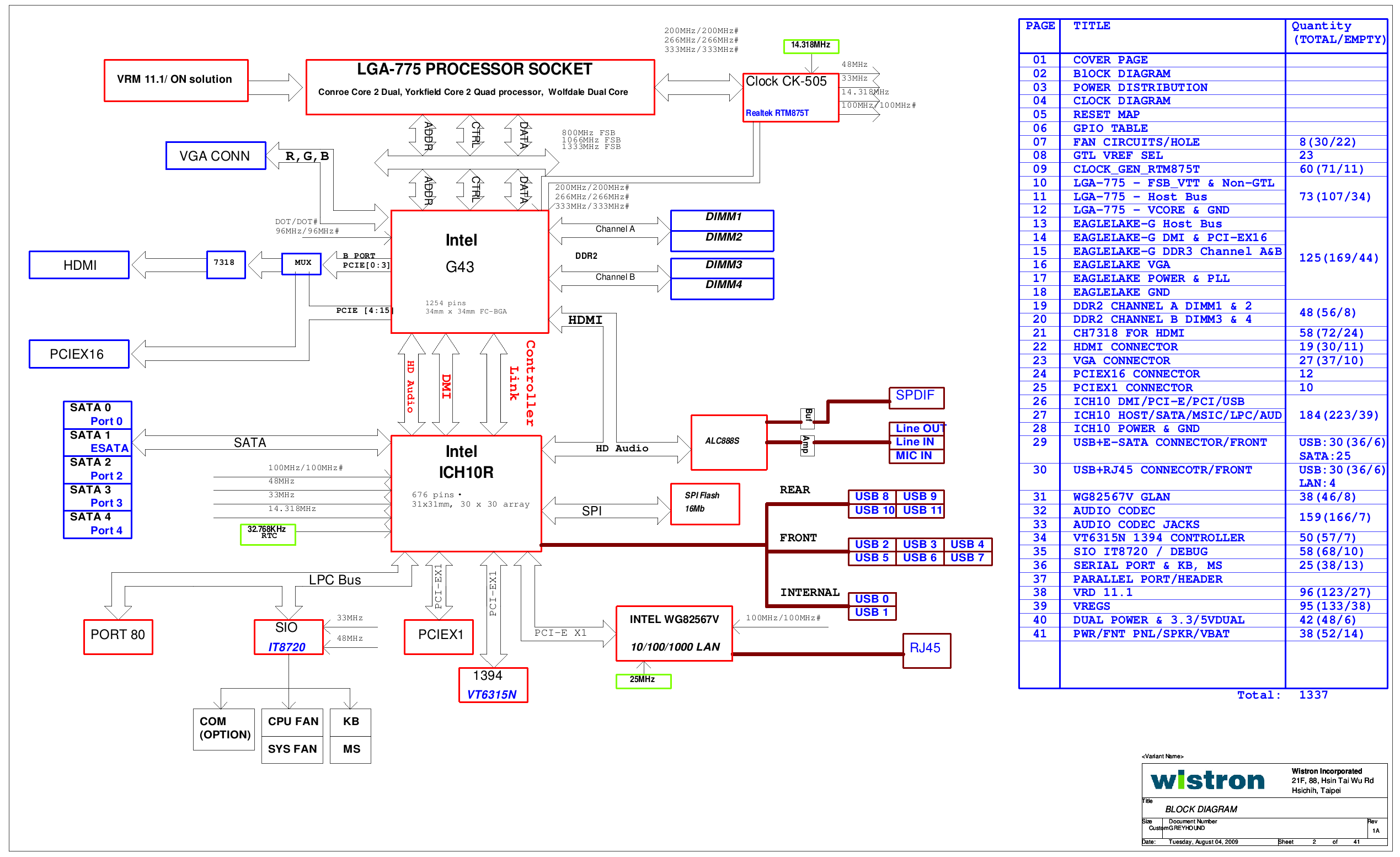This screenshot has width=1400, height=857.
Task: Select the DIMM4 memory slot
Action: pyautogui.click(x=722, y=288)
